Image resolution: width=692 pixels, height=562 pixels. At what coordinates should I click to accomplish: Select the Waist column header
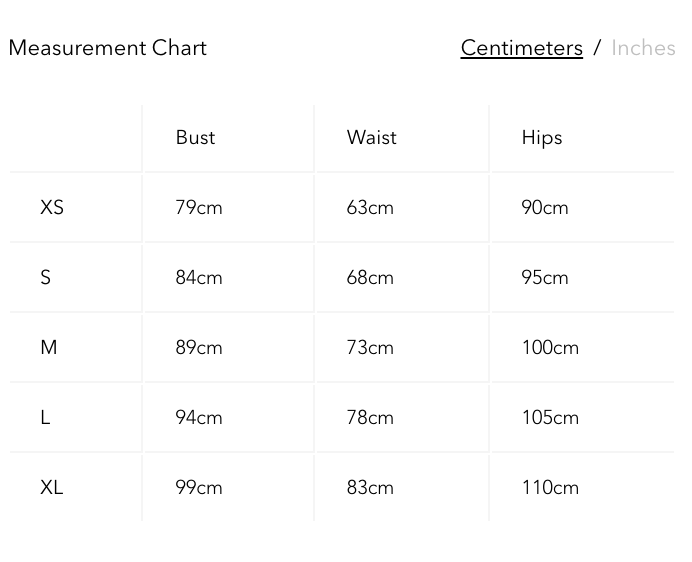pos(371,138)
